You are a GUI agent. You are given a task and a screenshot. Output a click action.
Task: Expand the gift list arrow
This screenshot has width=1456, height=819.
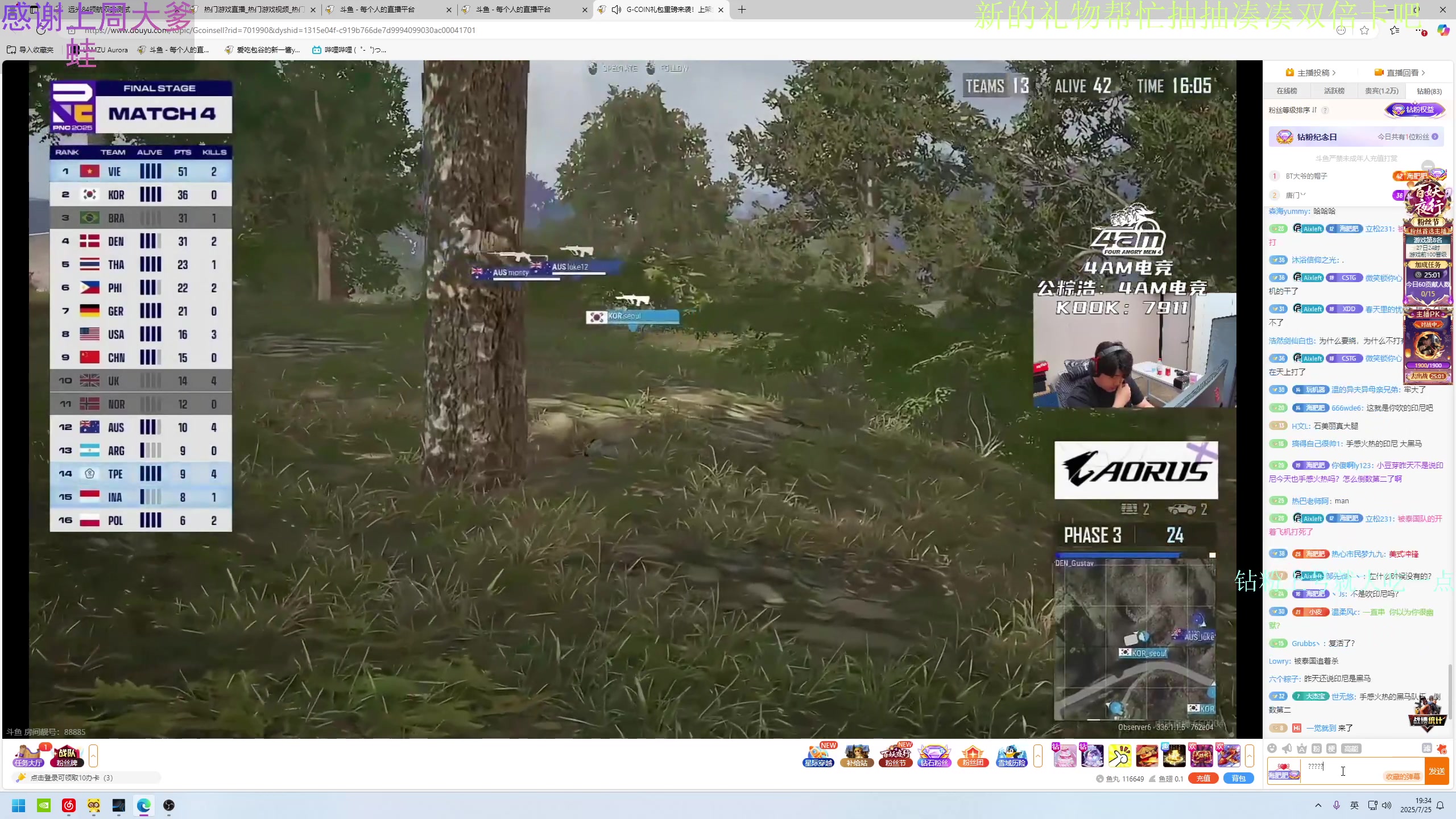tap(1250, 755)
